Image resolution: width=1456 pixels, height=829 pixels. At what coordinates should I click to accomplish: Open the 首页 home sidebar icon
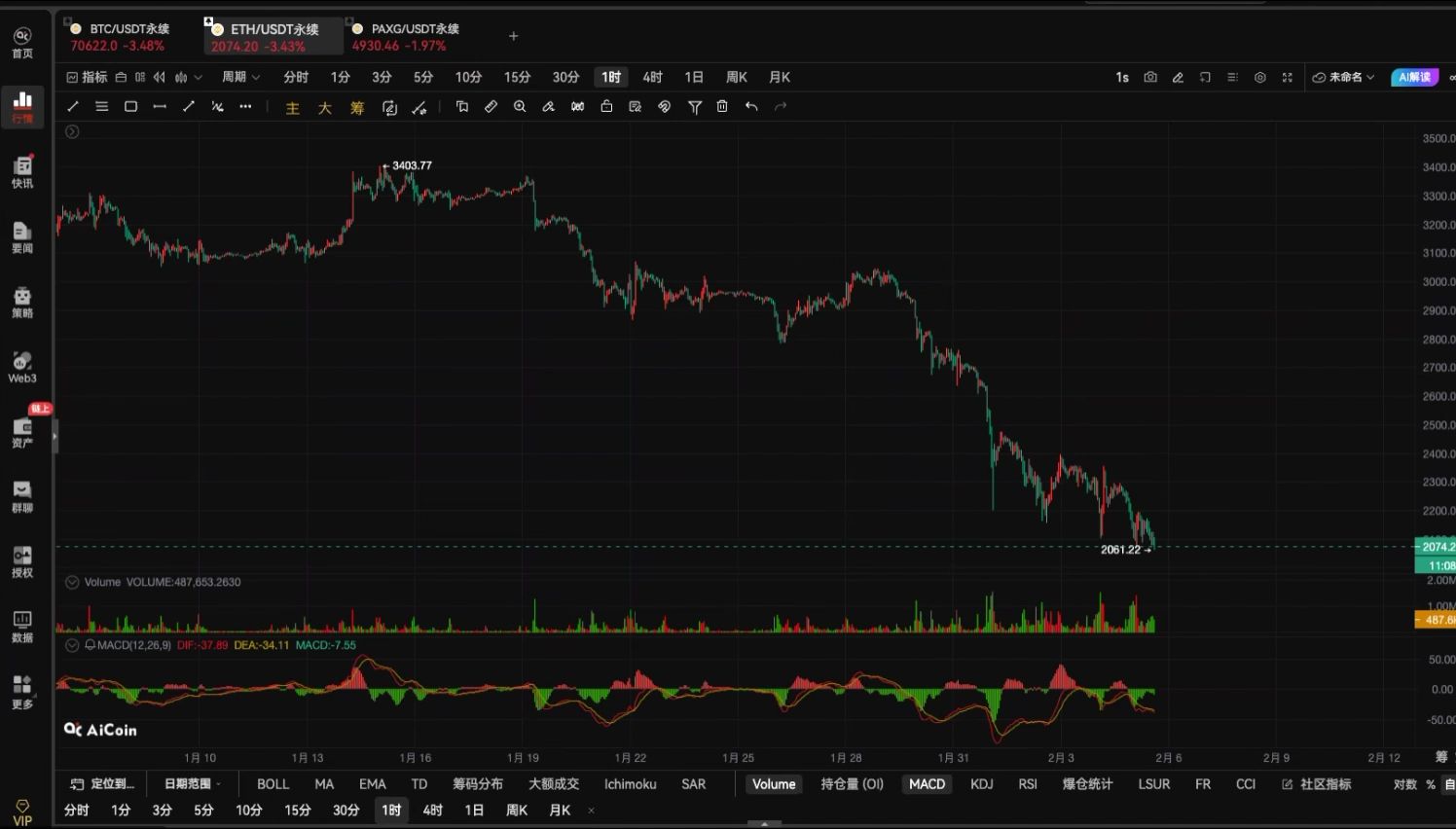click(22, 43)
